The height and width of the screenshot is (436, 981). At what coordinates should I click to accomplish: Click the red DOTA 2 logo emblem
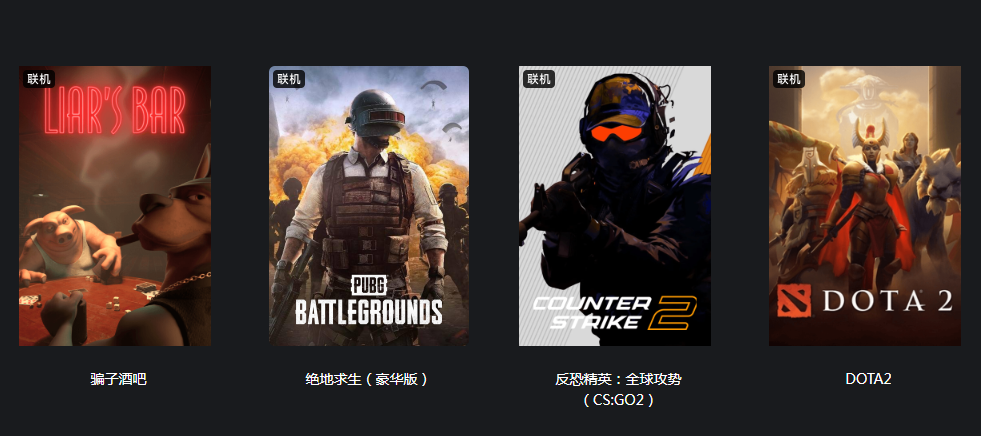794,302
